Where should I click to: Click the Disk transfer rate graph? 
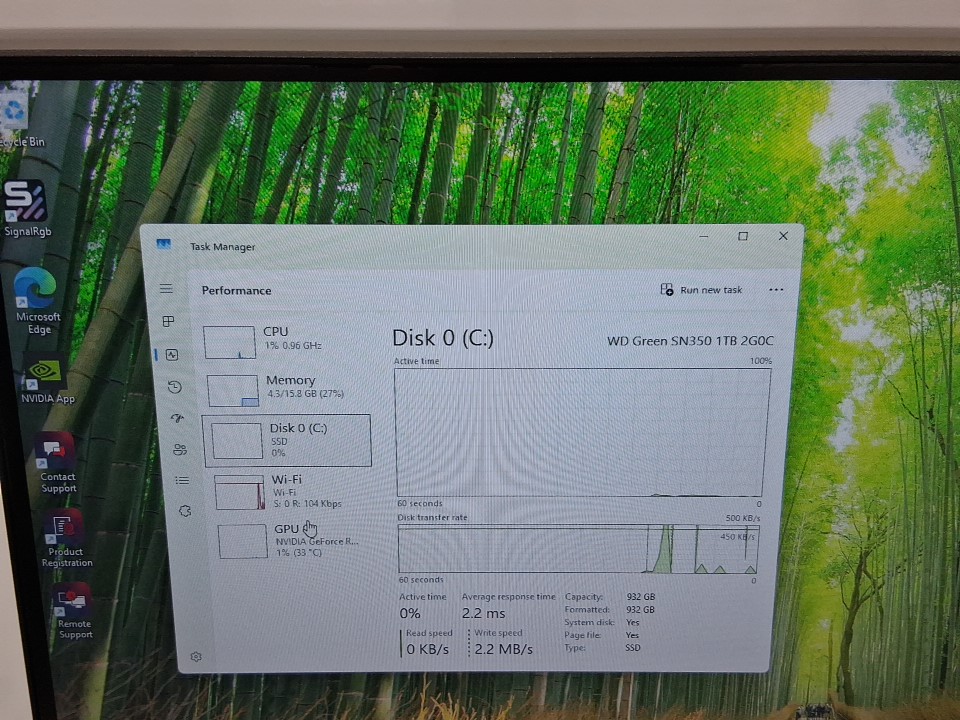[579, 549]
